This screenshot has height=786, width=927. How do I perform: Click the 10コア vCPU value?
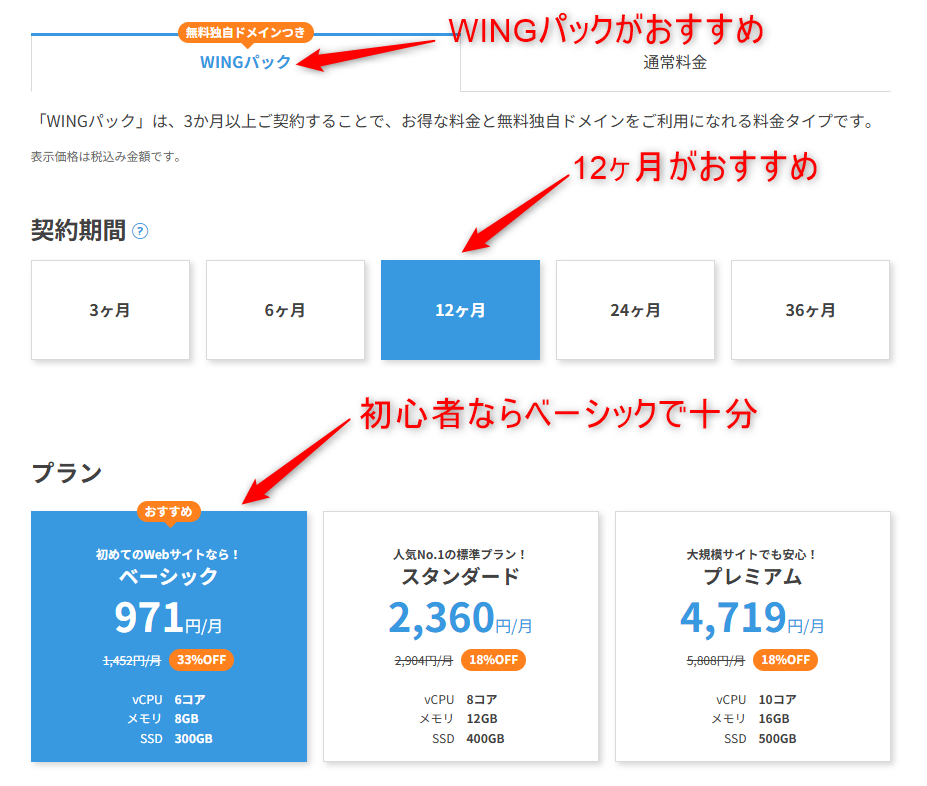click(777, 700)
